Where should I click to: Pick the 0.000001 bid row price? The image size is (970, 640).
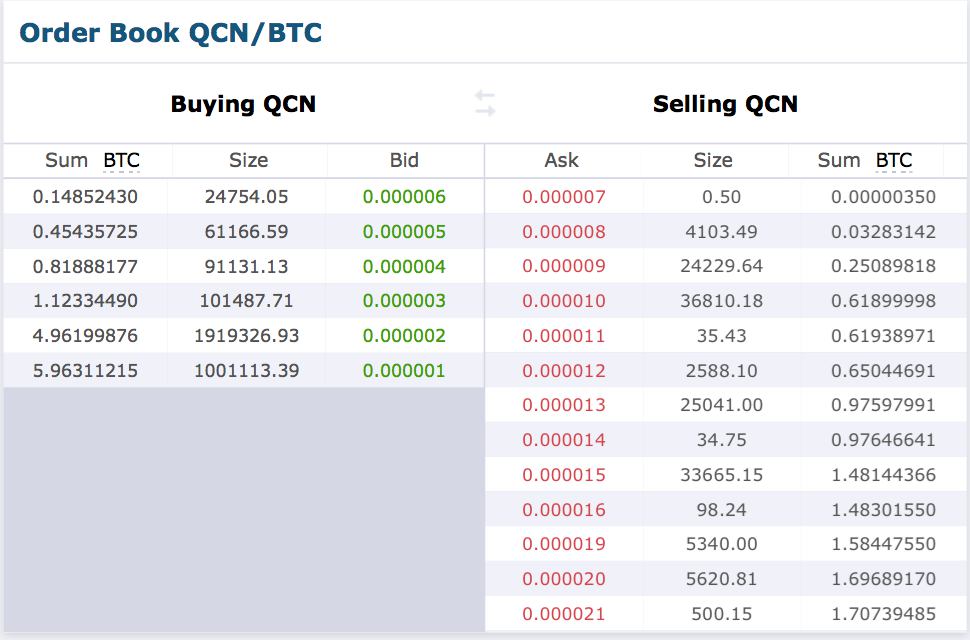[x=404, y=371]
